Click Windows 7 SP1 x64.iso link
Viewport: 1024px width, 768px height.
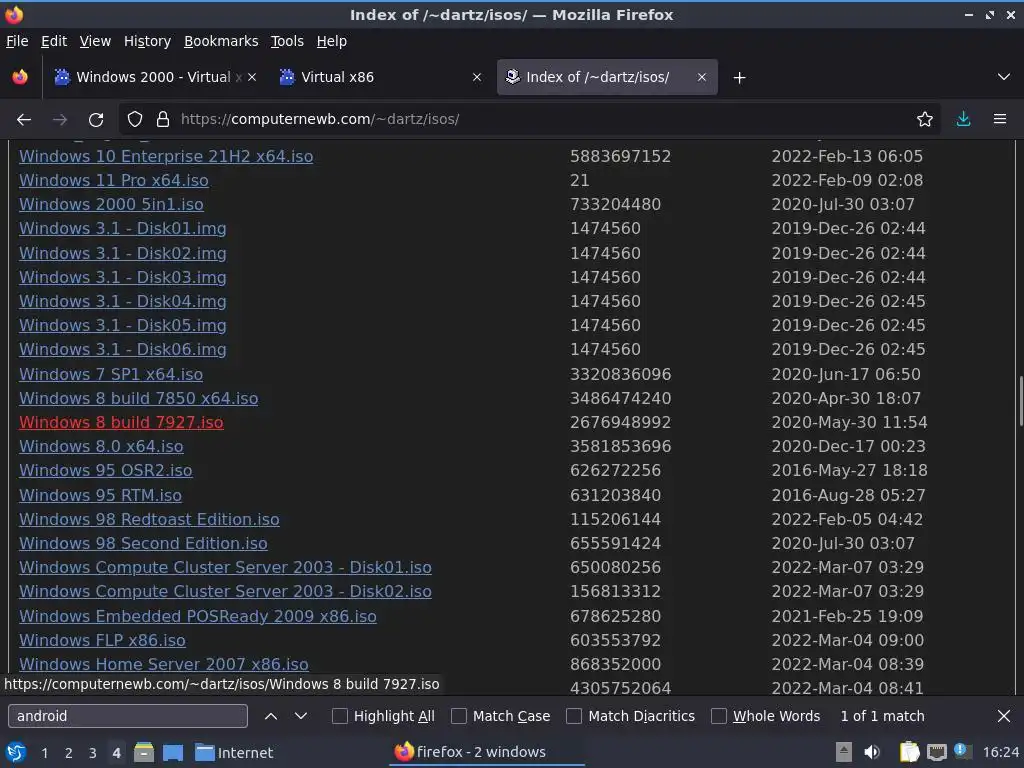(x=111, y=375)
